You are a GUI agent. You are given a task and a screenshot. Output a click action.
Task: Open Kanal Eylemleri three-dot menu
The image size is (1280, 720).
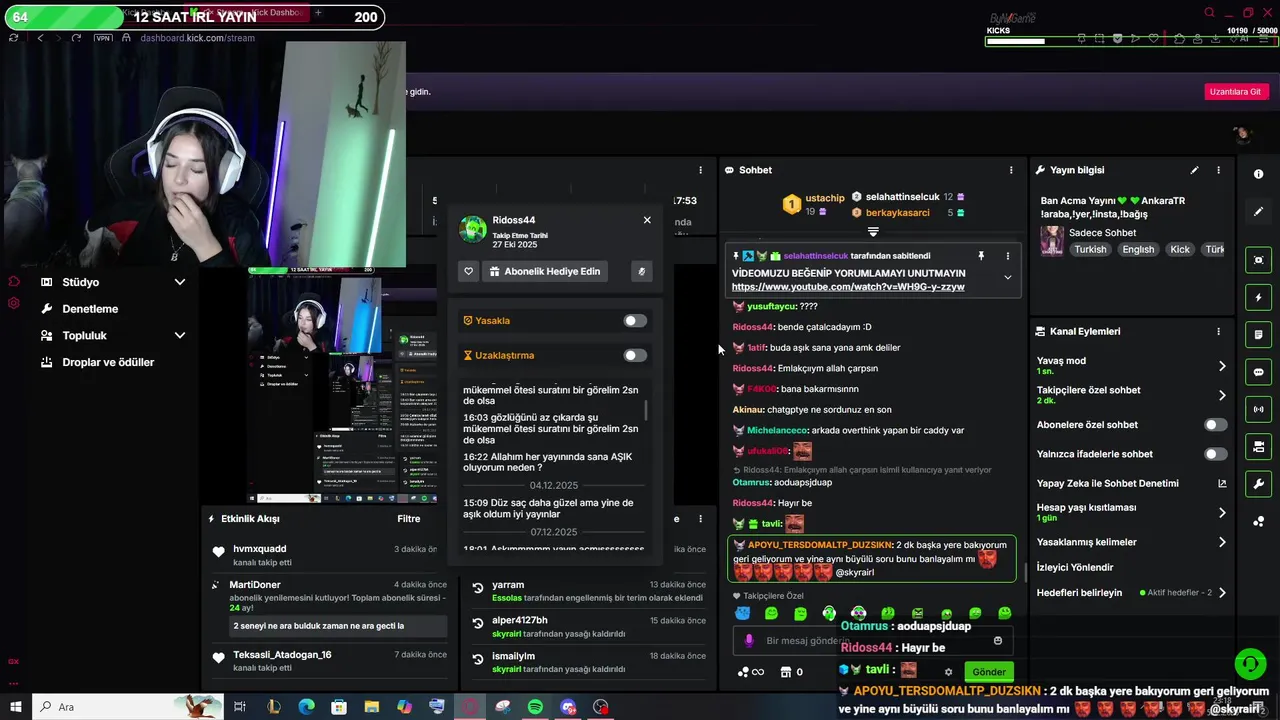(1218, 331)
